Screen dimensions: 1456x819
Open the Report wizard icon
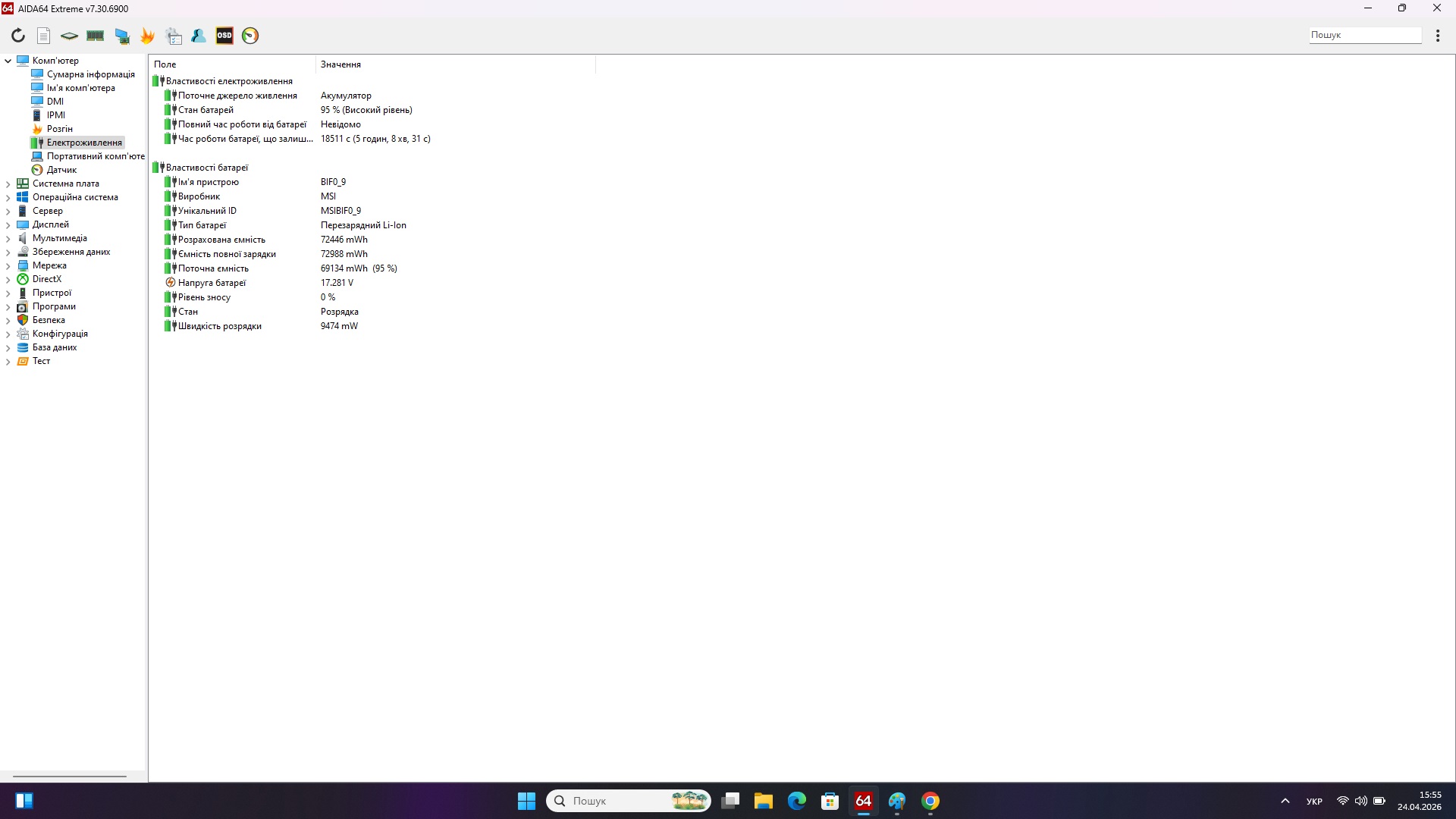click(43, 35)
